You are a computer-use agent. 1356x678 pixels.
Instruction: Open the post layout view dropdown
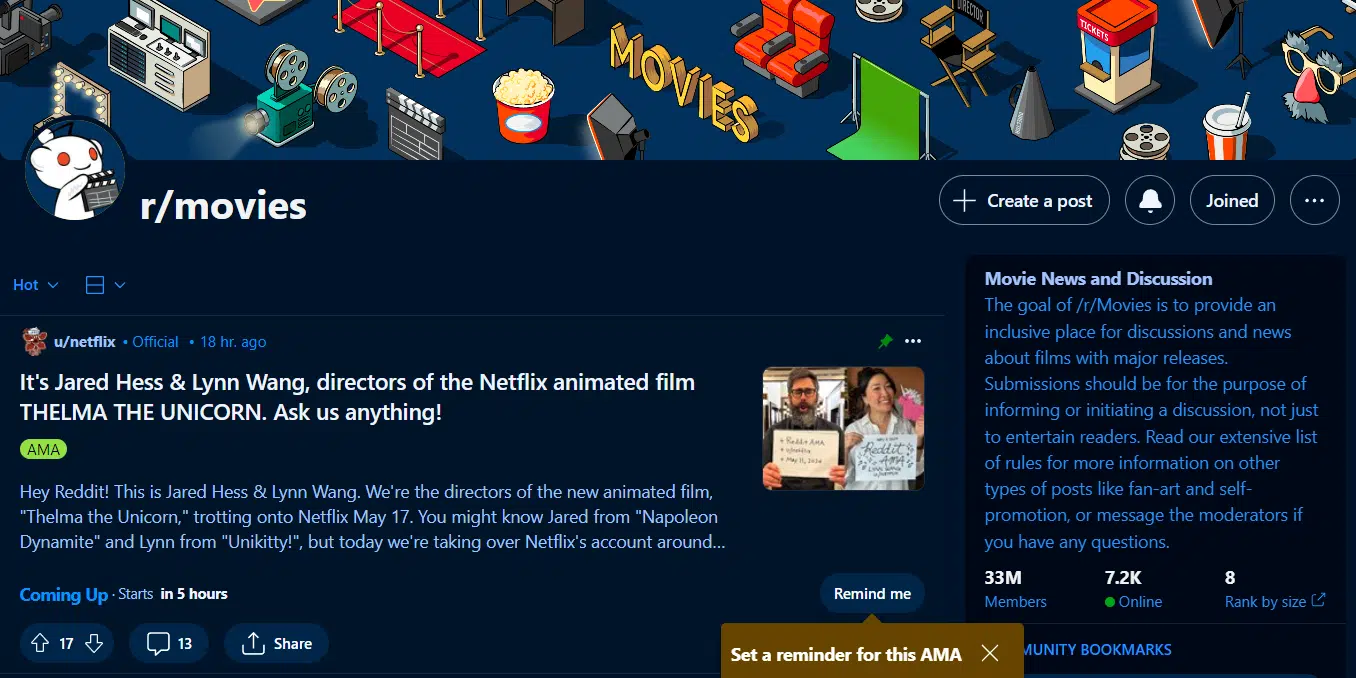(x=104, y=284)
